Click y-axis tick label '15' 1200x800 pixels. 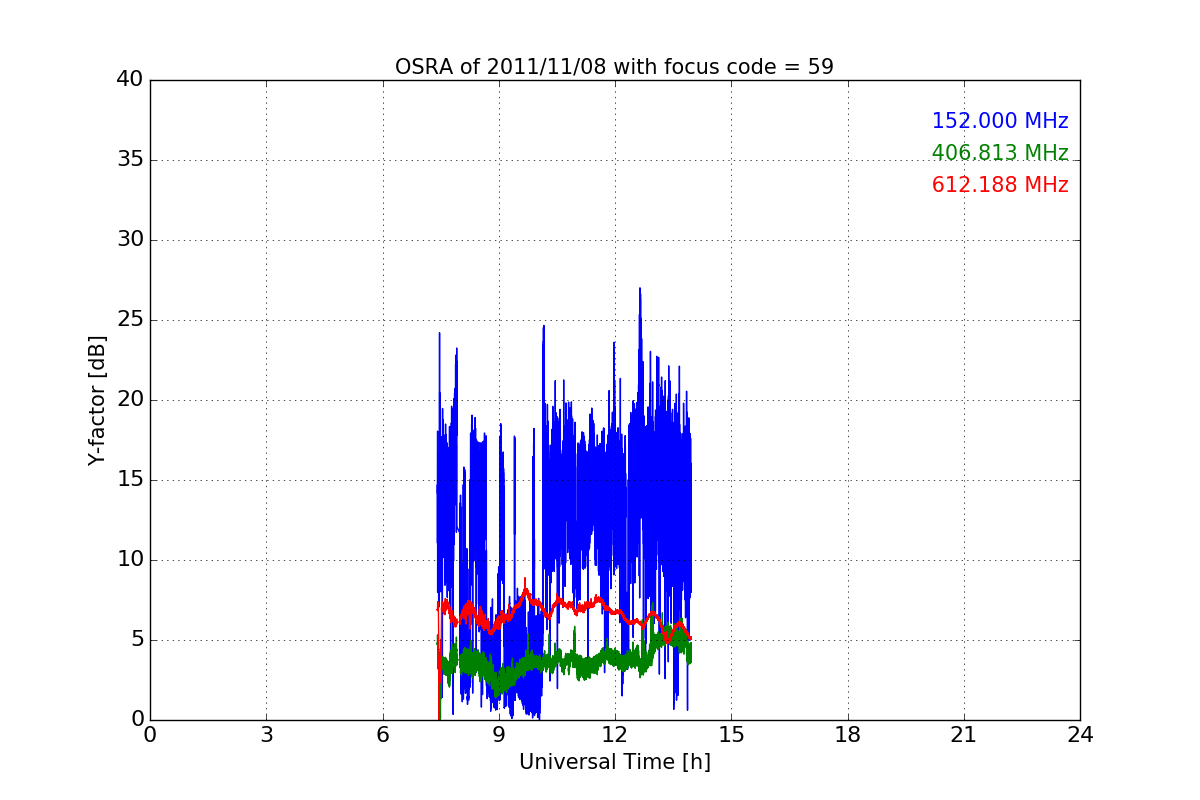click(x=130, y=480)
